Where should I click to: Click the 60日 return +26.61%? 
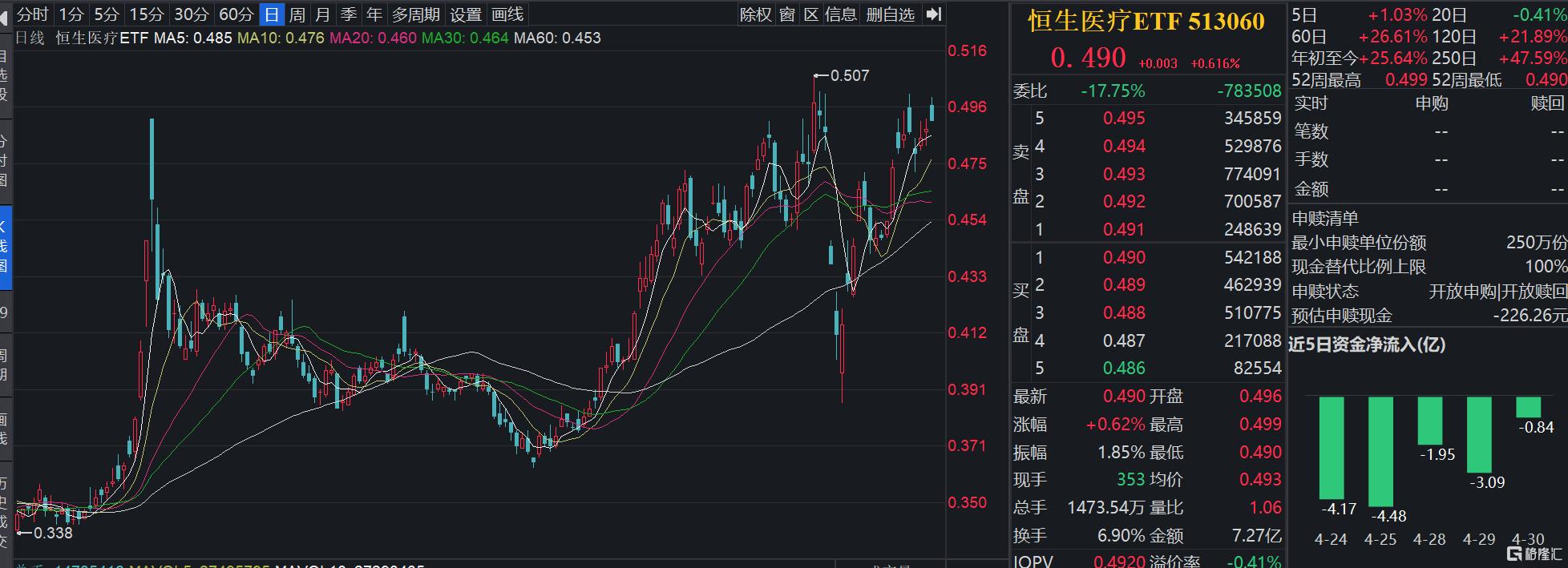(x=1393, y=36)
